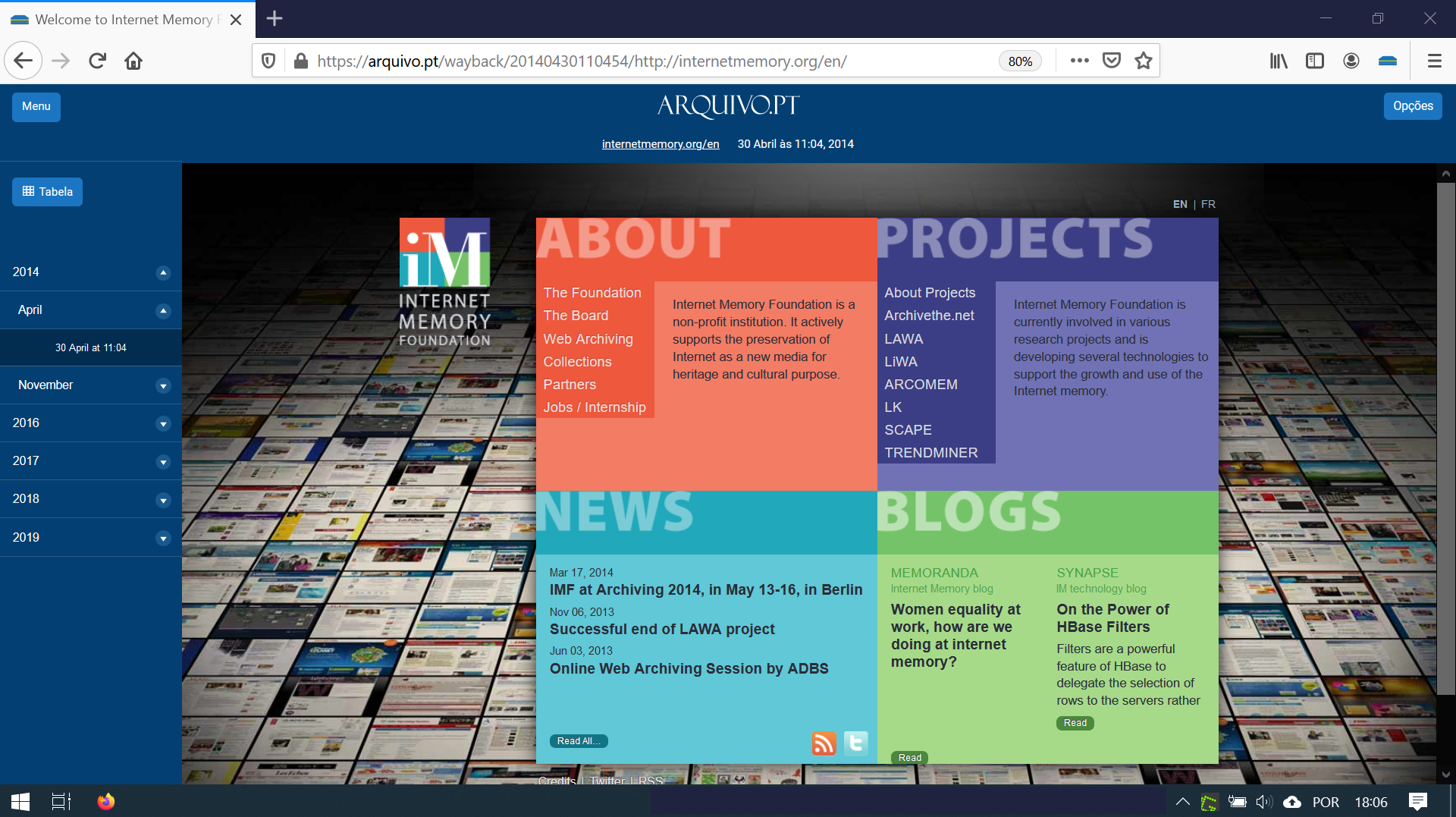Click Read All in News section

[x=579, y=741]
